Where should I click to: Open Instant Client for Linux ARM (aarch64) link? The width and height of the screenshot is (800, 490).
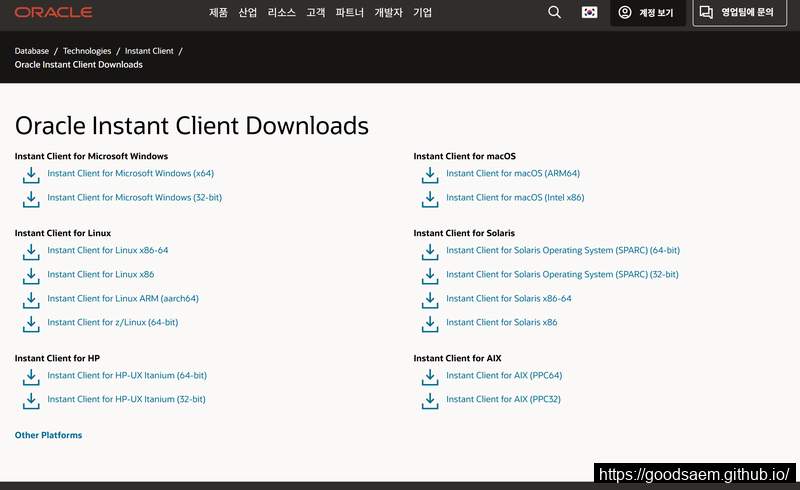click(123, 298)
